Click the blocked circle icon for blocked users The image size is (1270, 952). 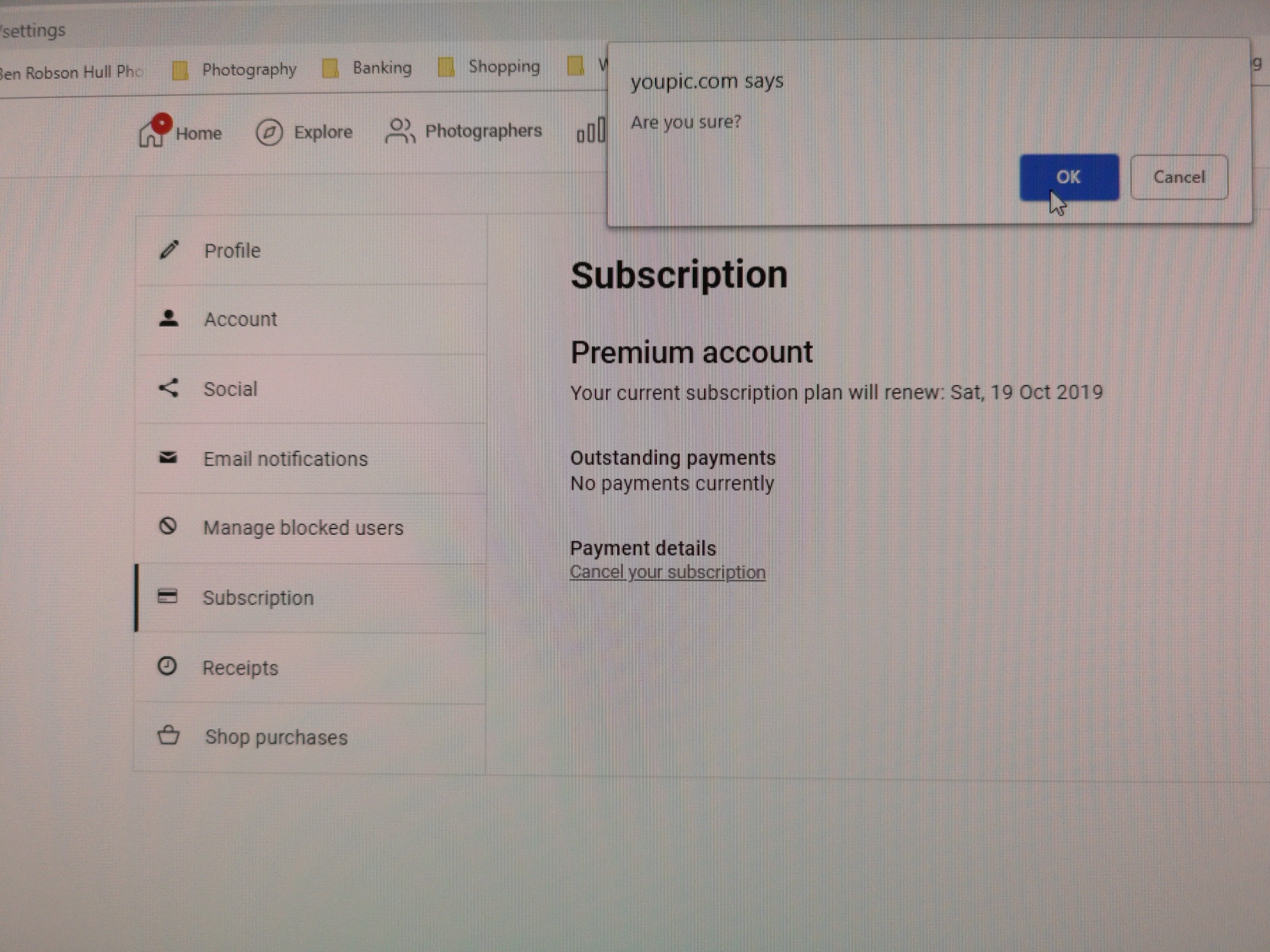pyautogui.click(x=168, y=526)
